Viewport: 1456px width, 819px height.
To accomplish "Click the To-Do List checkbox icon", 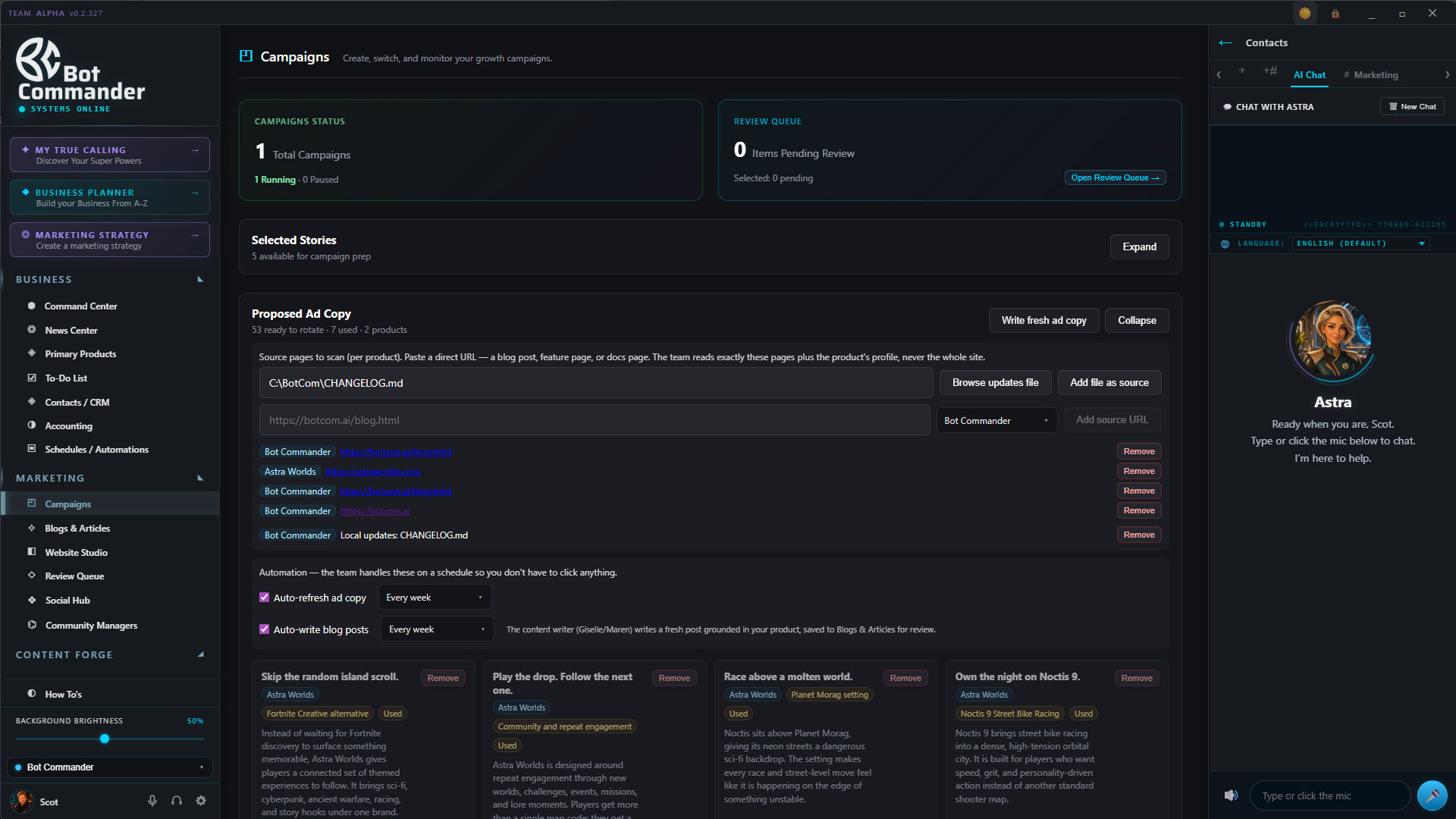I will point(32,378).
